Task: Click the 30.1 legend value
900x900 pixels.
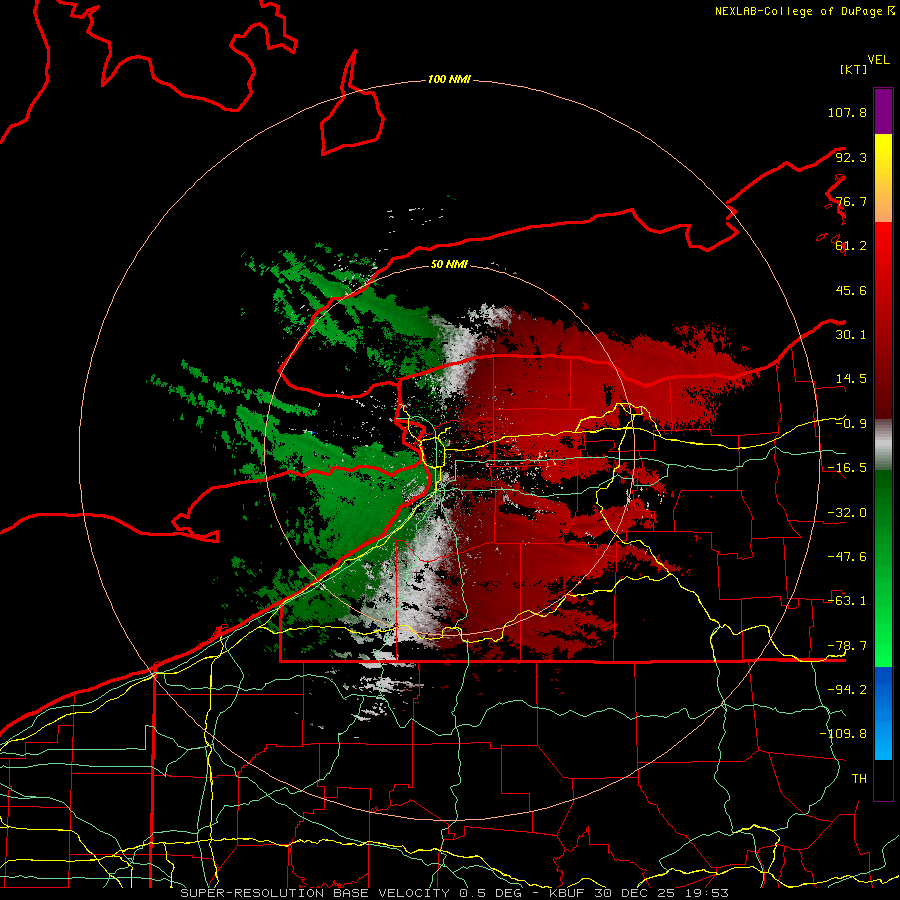Action: 851,335
